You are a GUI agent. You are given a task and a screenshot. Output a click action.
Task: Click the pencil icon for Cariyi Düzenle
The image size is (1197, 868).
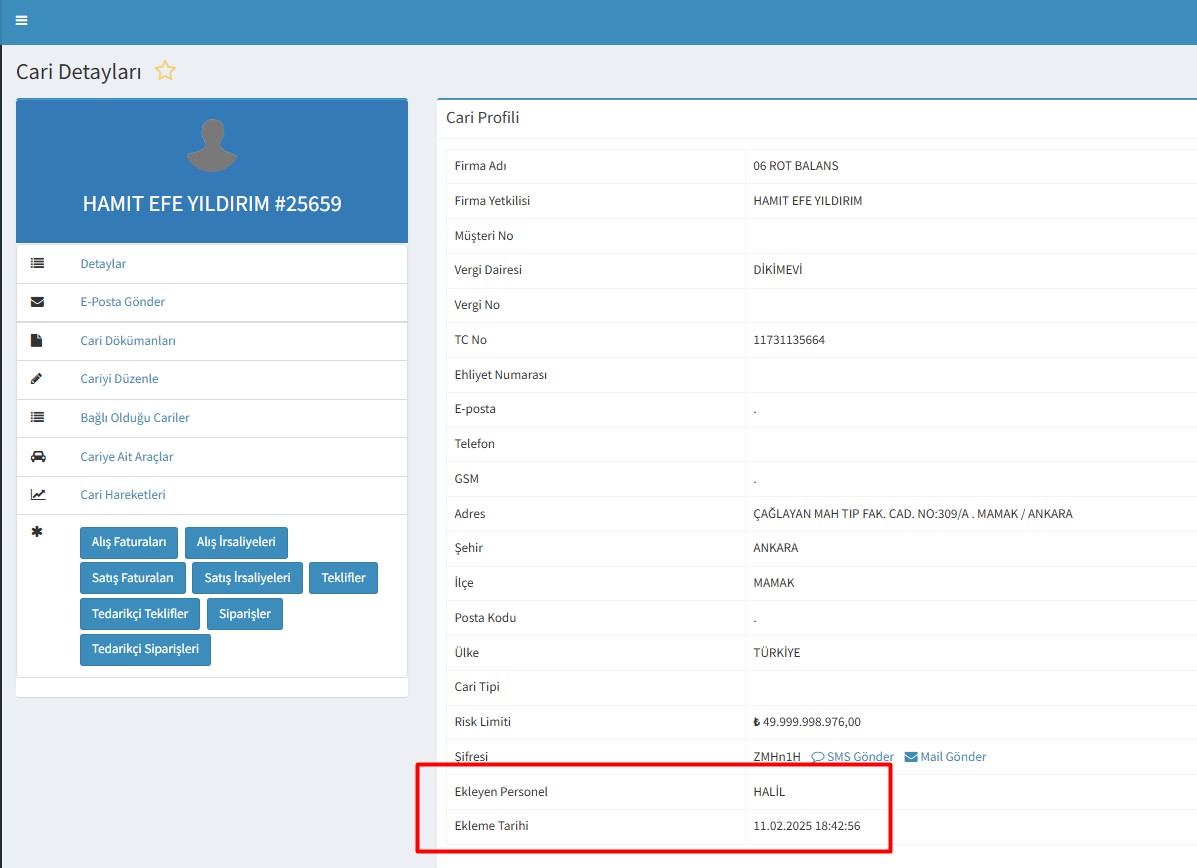[x=38, y=379]
